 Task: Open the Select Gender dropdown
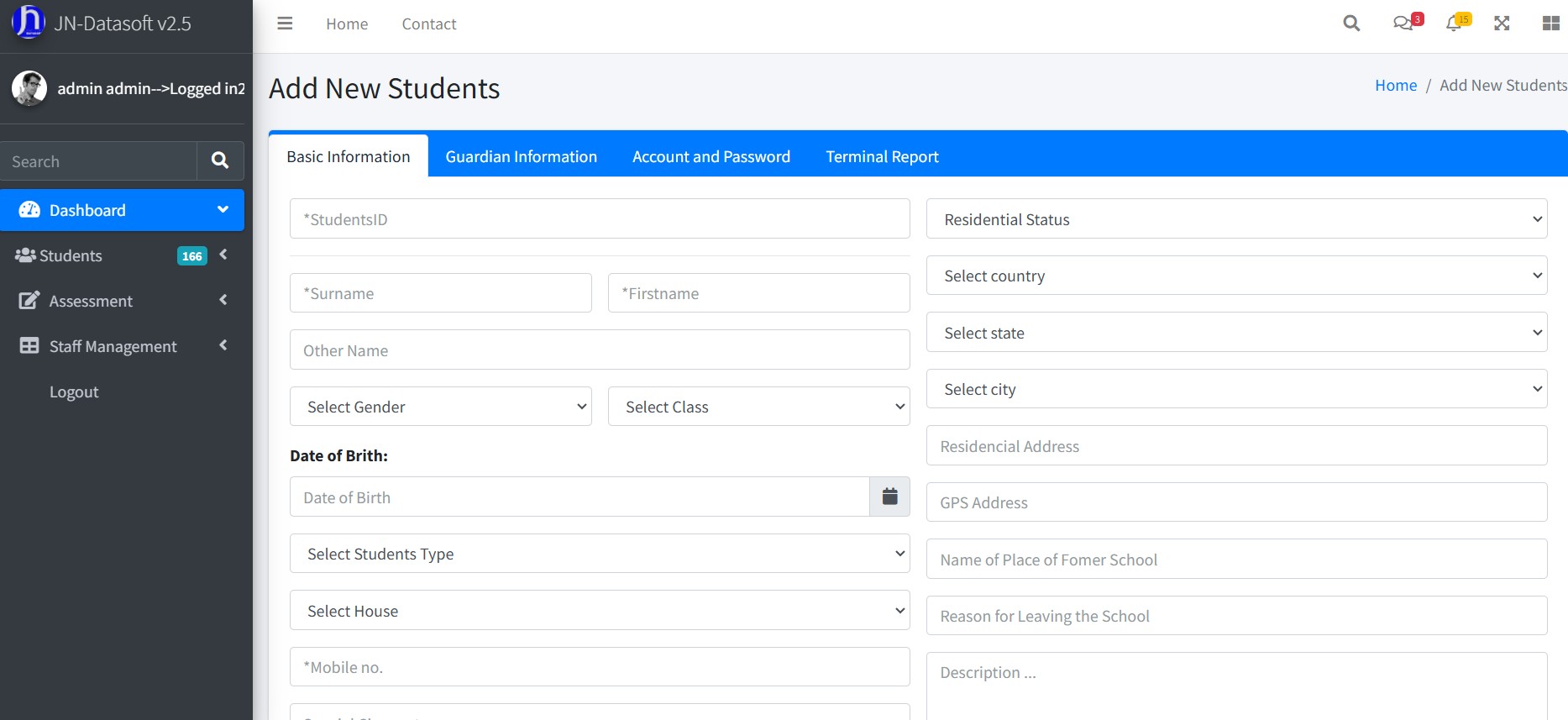coord(440,407)
